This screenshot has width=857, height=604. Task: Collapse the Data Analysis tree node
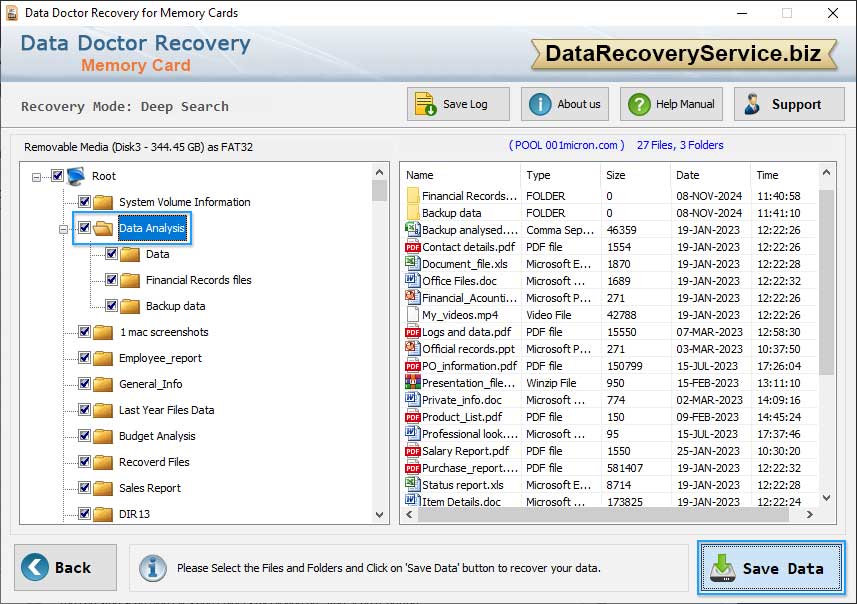63,230
